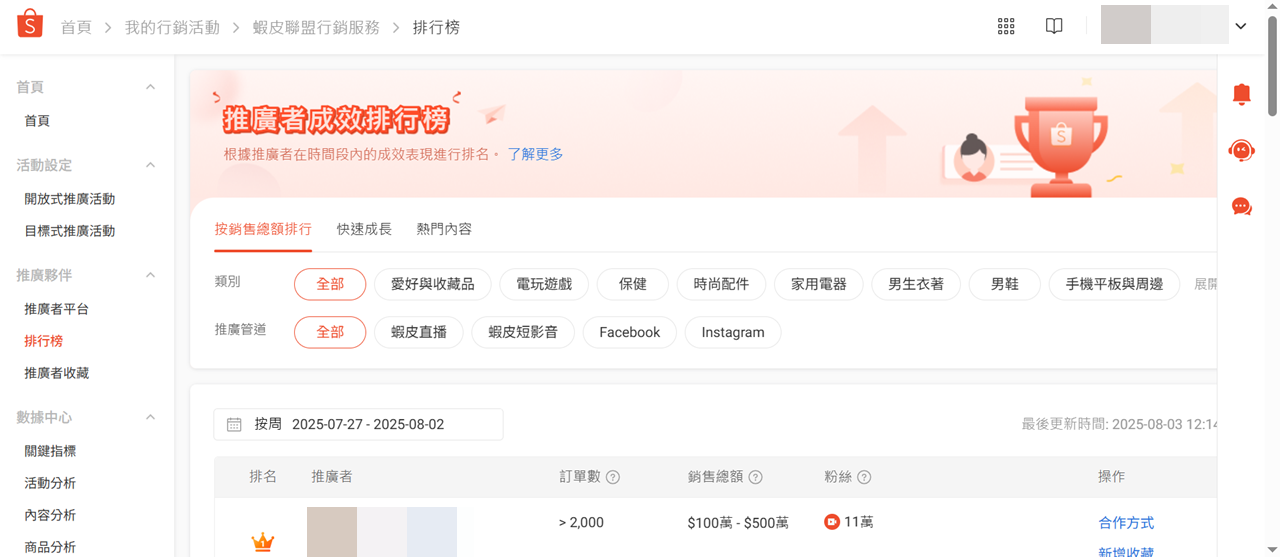Open the seller handbook book icon
The width and height of the screenshot is (1280, 557).
click(x=1054, y=27)
